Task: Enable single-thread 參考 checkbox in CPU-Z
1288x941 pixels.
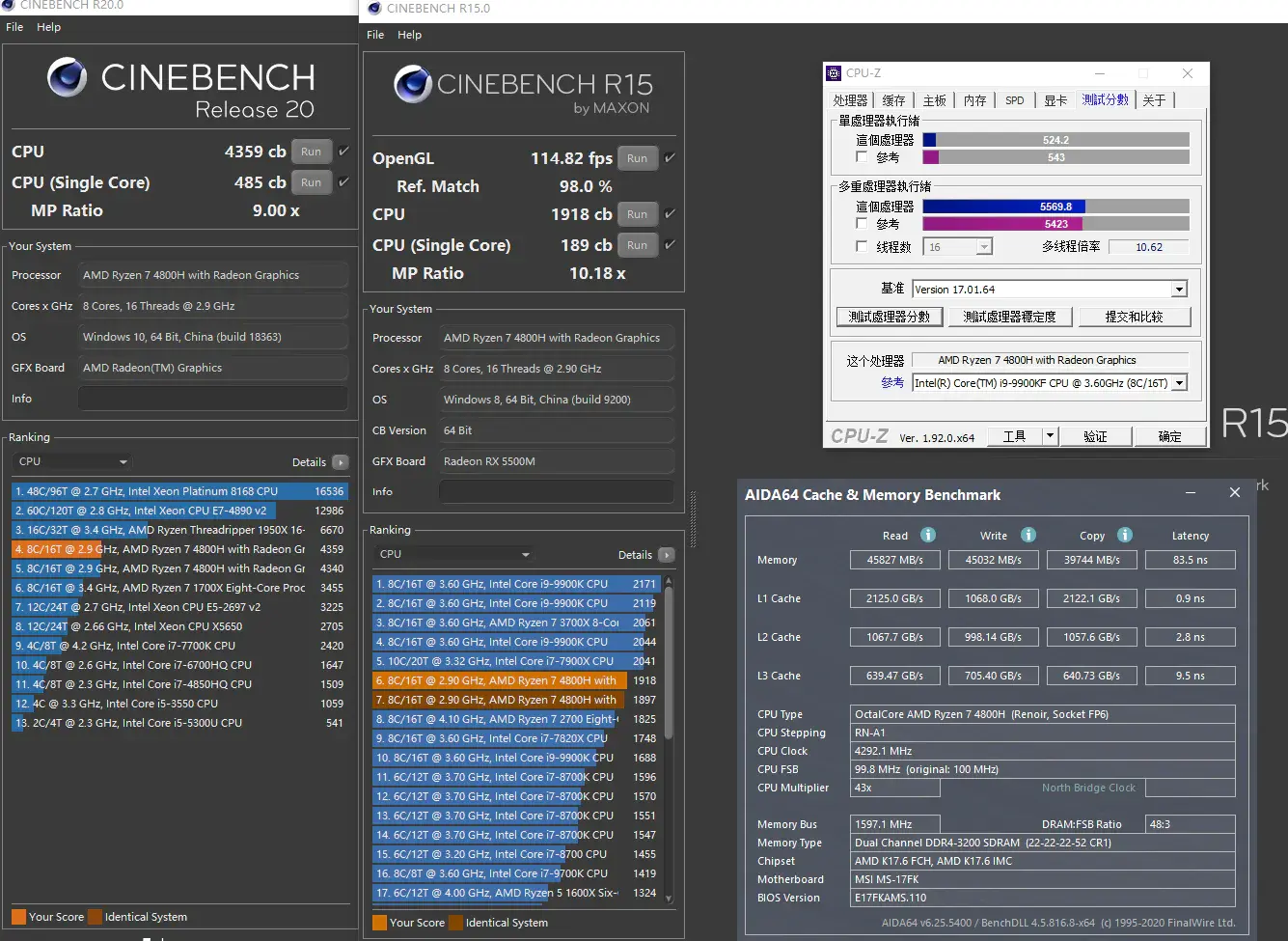Action: tap(862, 157)
